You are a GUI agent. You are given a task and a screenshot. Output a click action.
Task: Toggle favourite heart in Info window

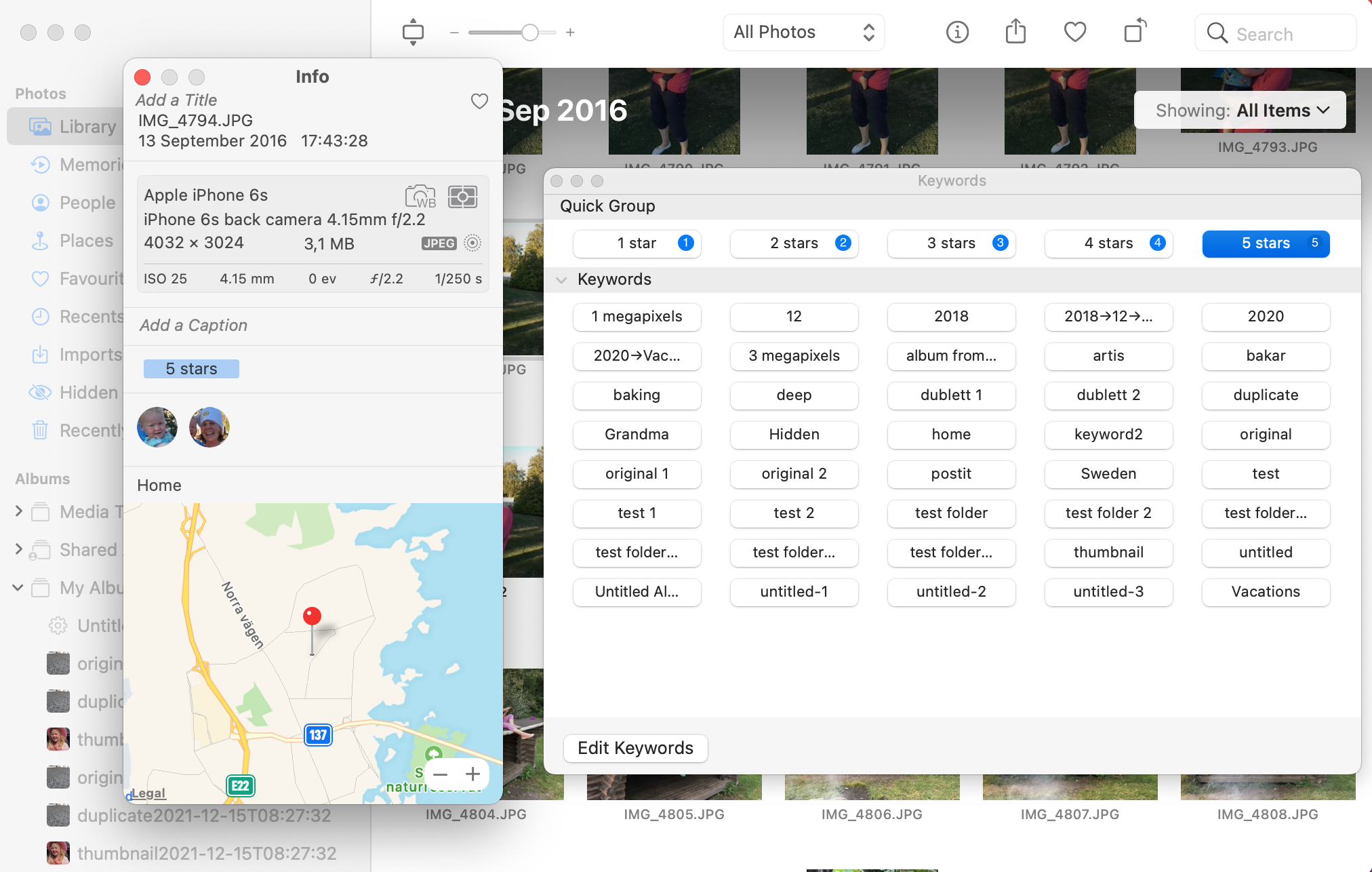tap(479, 101)
